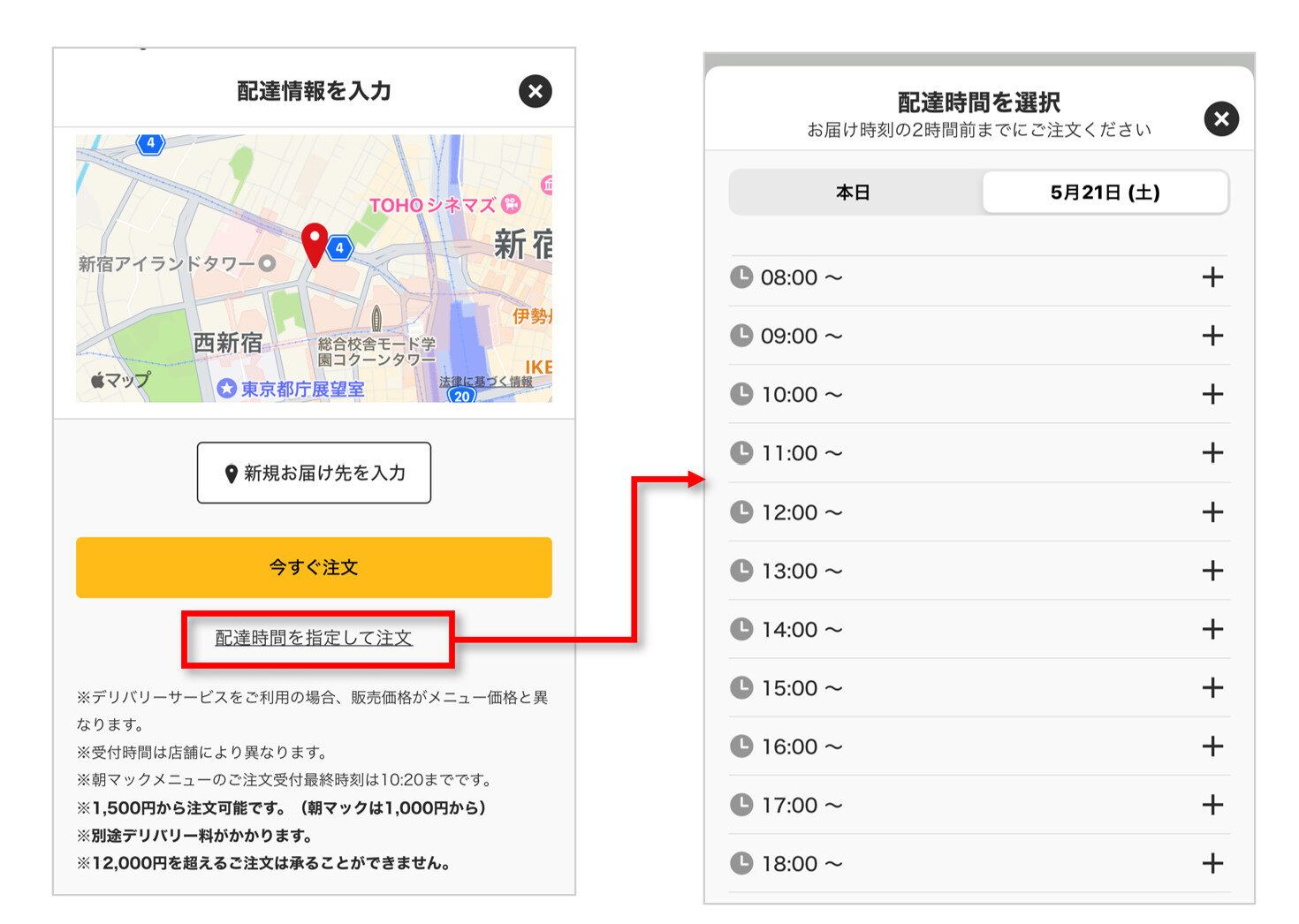Select the 5月21日 (土) tab

pos(1105,193)
